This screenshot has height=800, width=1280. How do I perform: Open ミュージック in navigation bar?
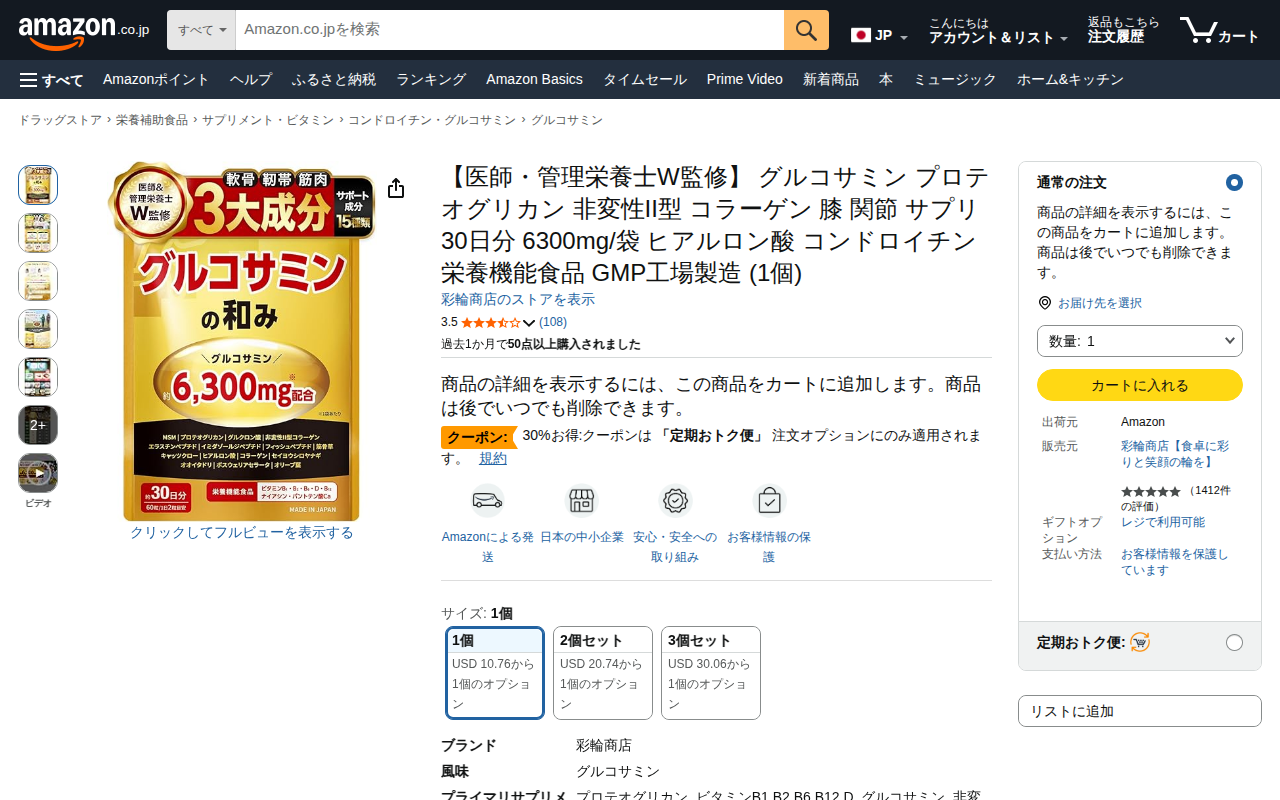[955, 80]
